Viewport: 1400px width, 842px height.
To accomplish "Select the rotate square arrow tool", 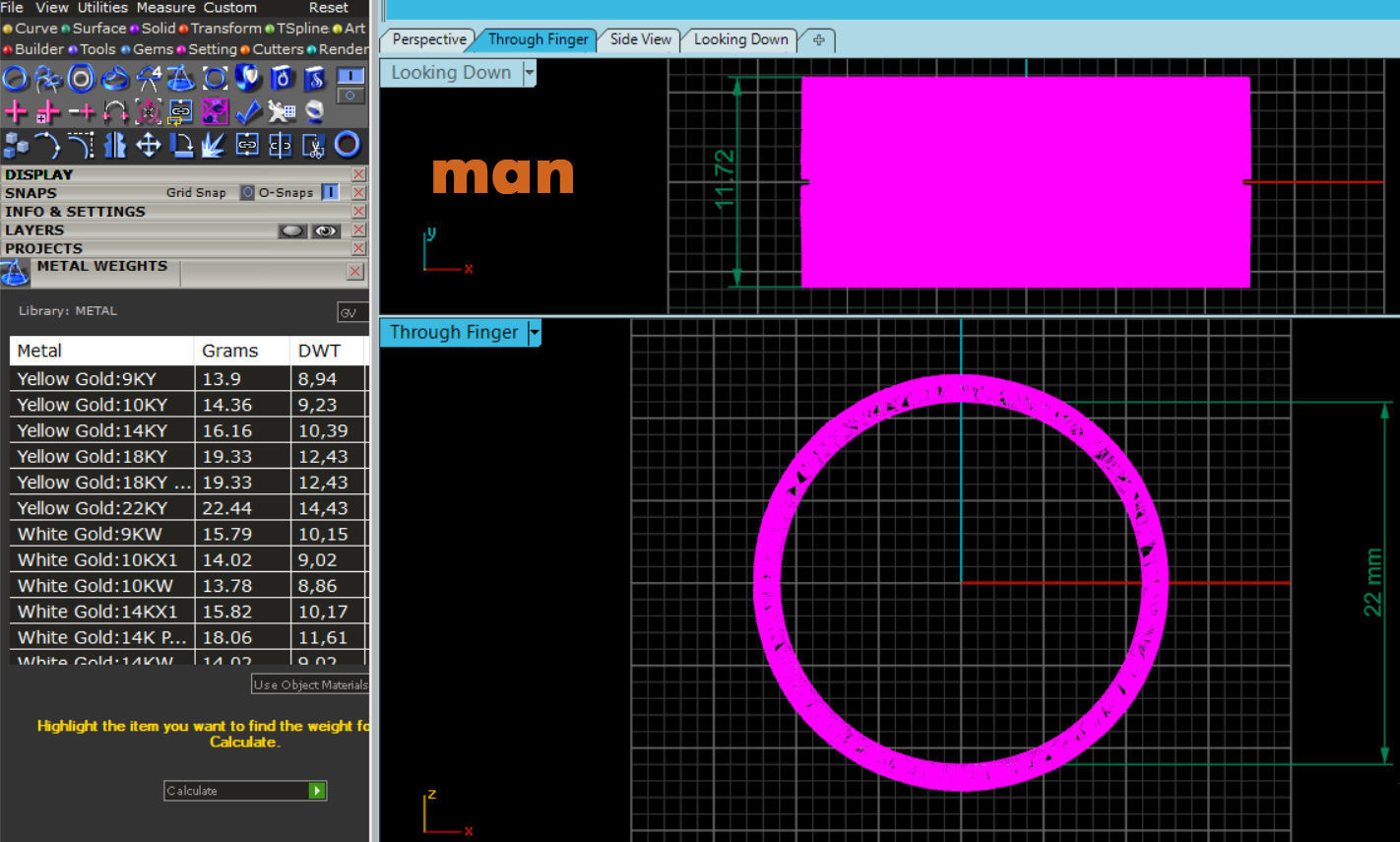I will 181,145.
